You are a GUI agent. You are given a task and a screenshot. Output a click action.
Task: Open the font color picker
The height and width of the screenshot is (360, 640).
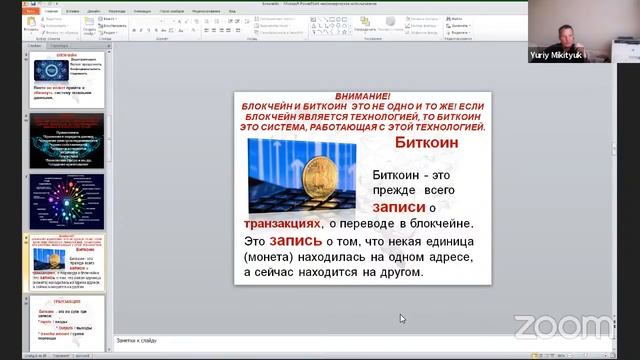pos(194,31)
